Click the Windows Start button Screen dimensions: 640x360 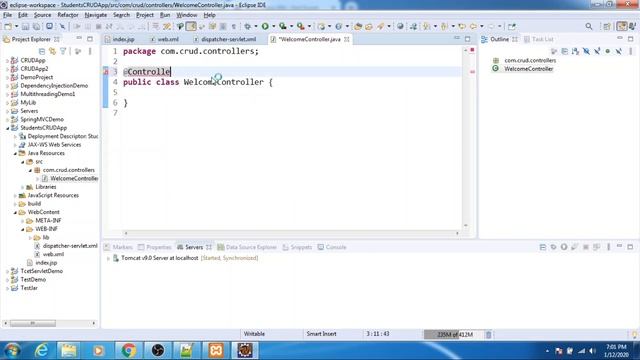point(12,351)
